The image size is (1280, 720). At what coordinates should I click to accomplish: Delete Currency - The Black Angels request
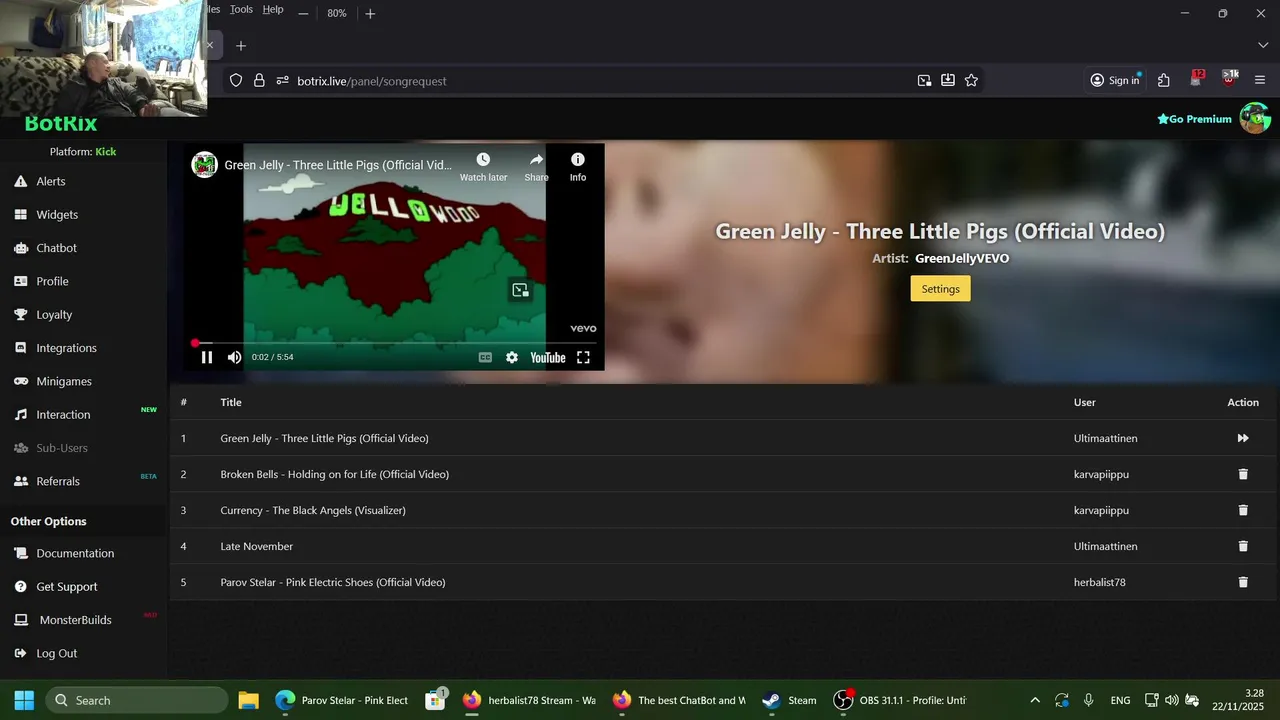click(x=1243, y=510)
